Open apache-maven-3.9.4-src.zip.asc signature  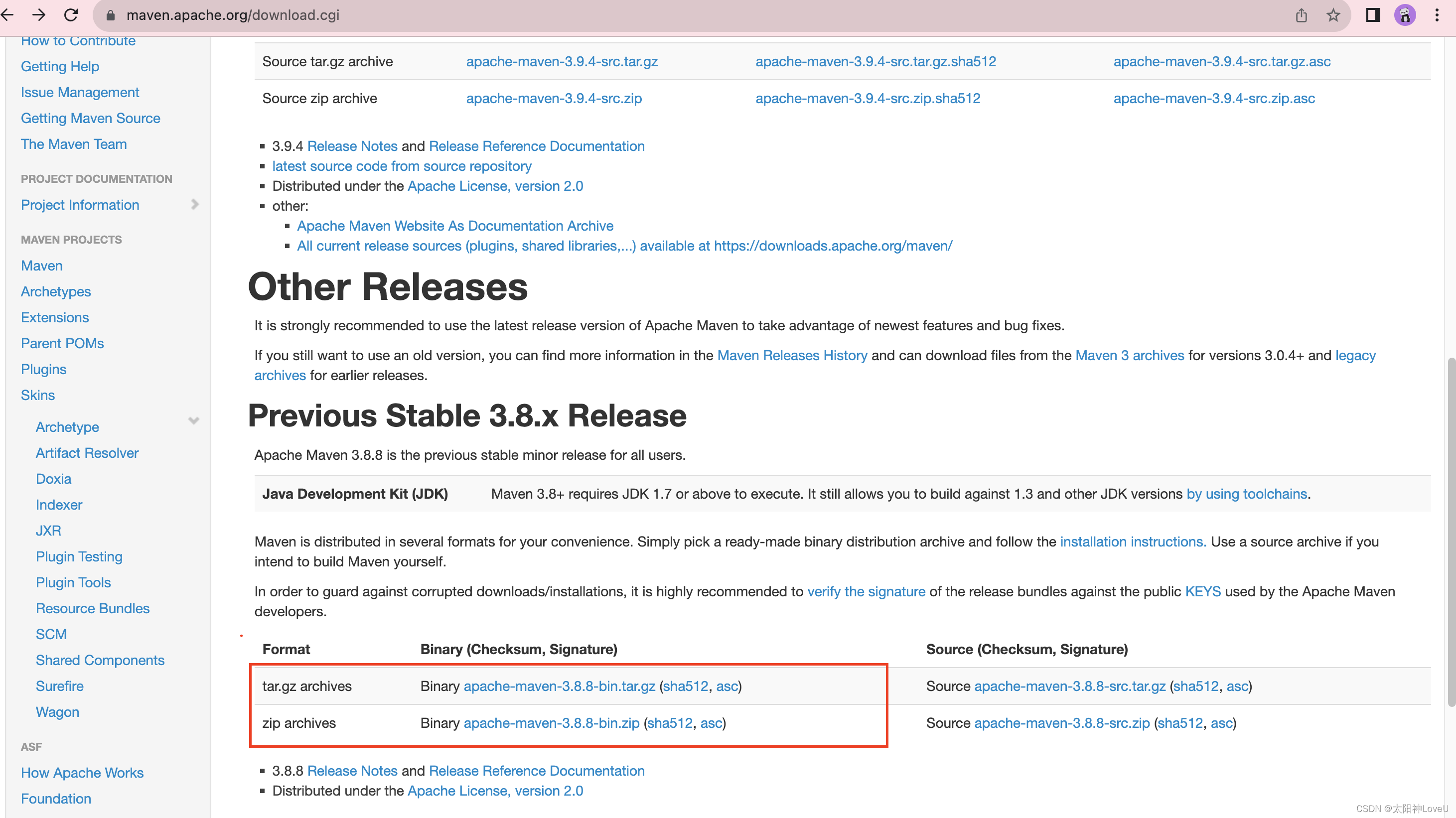point(1214,98)
